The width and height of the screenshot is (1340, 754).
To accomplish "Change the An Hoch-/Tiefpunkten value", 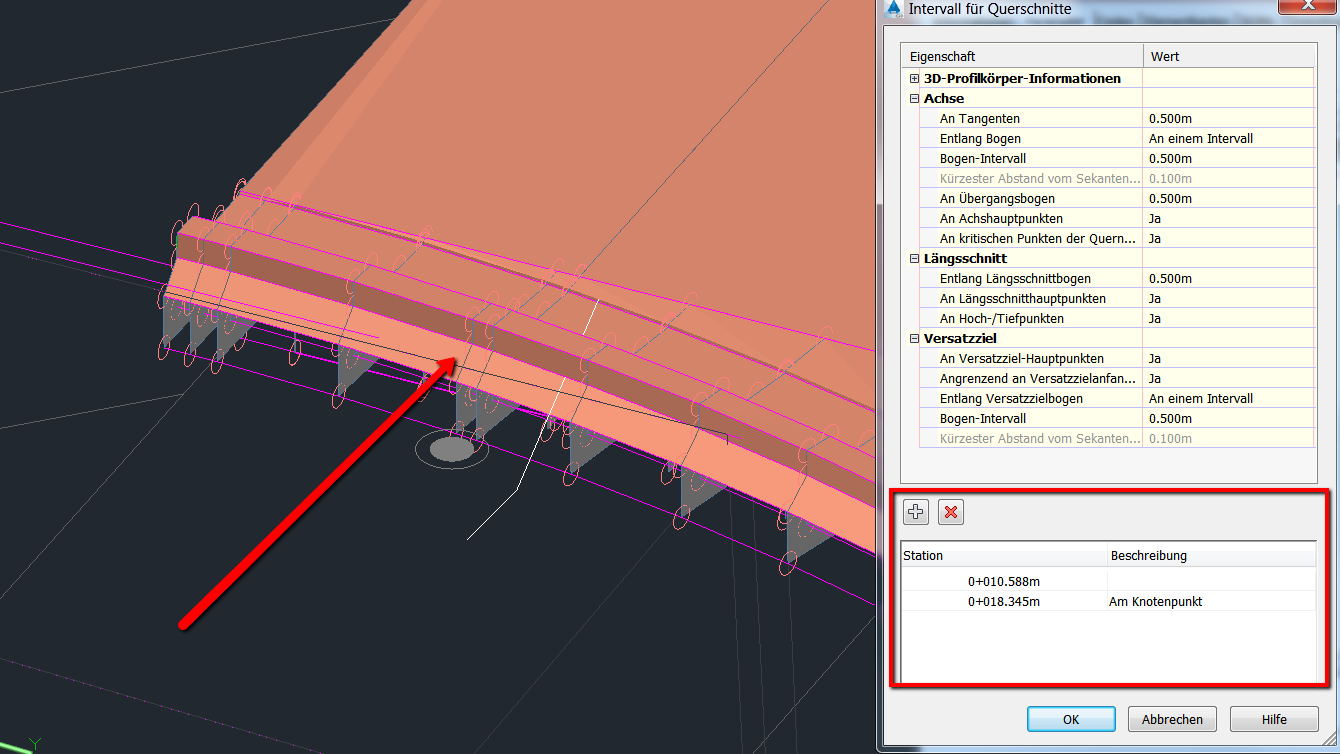I will point(1228,318).
